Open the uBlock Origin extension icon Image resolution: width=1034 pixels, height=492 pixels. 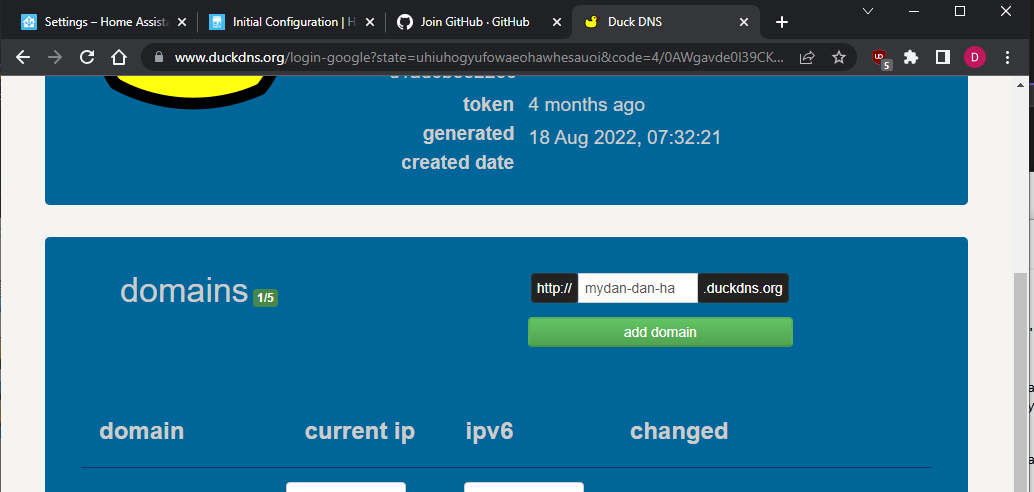click(x=881, y=59)
